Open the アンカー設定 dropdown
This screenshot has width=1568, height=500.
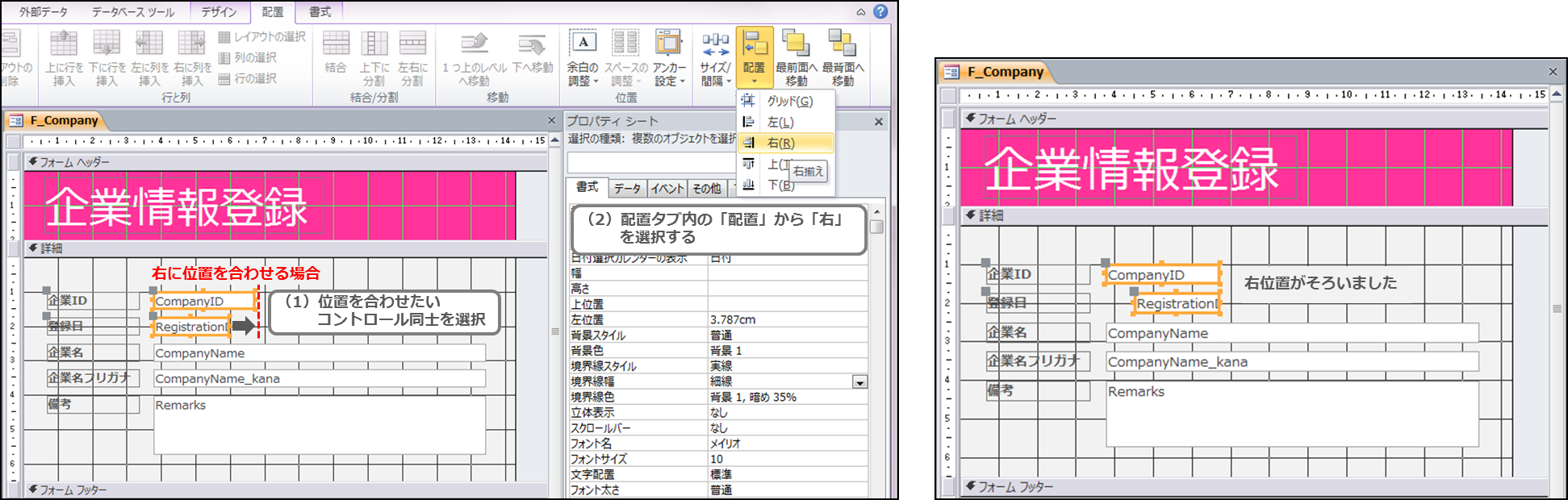(669, 57)
